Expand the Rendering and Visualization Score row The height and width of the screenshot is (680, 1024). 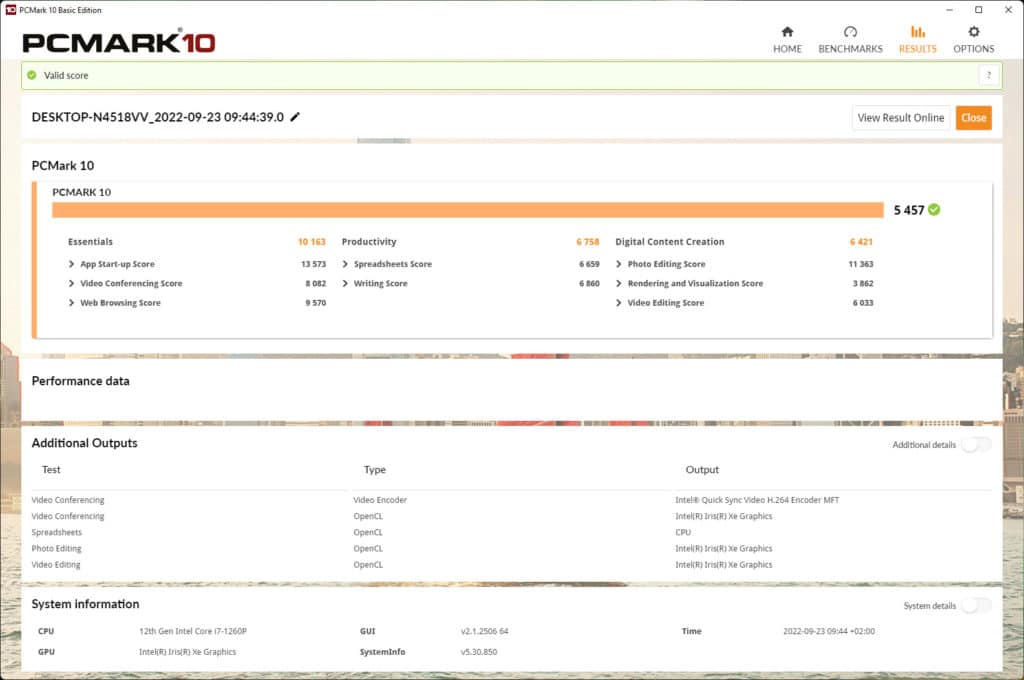[x=618, y=283]
